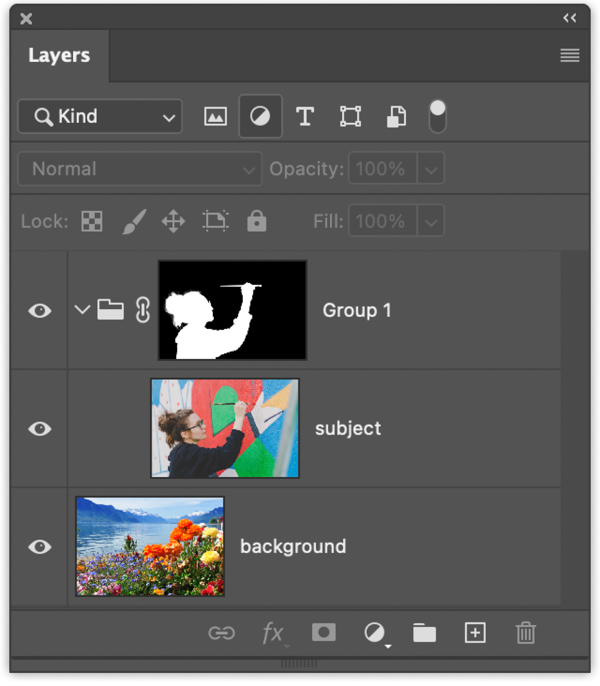Unlink mask chain icon on Group 1

point(143,310)
